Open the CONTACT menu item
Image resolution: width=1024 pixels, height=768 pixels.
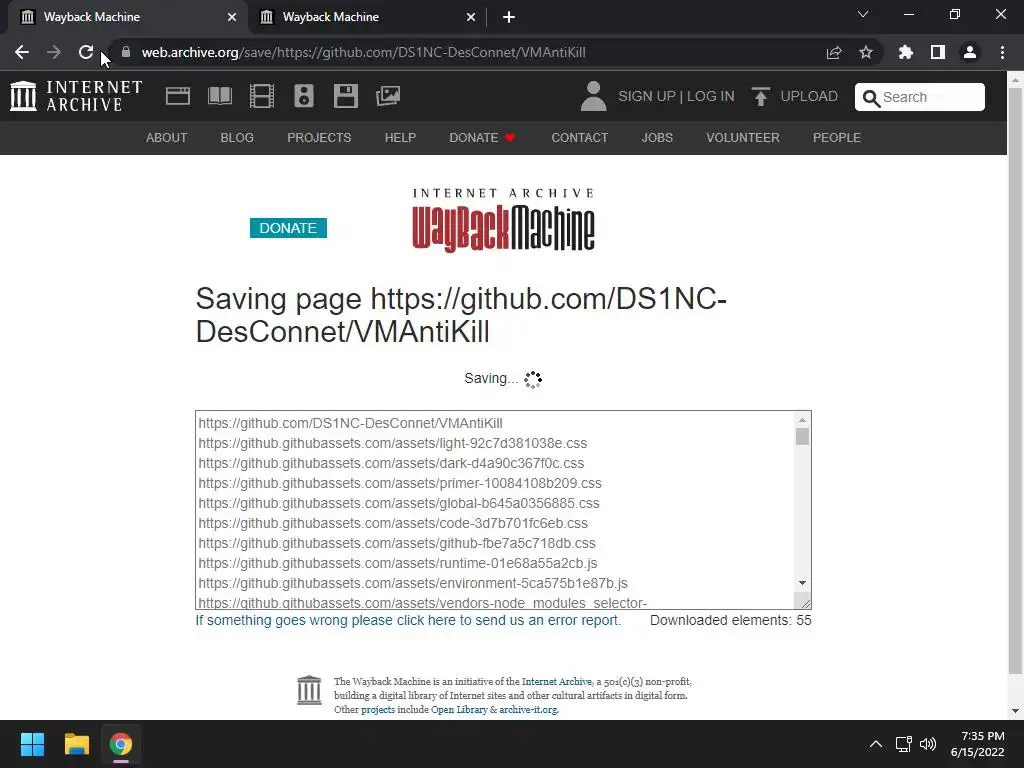pyautogui.click(x=579, y=138)
